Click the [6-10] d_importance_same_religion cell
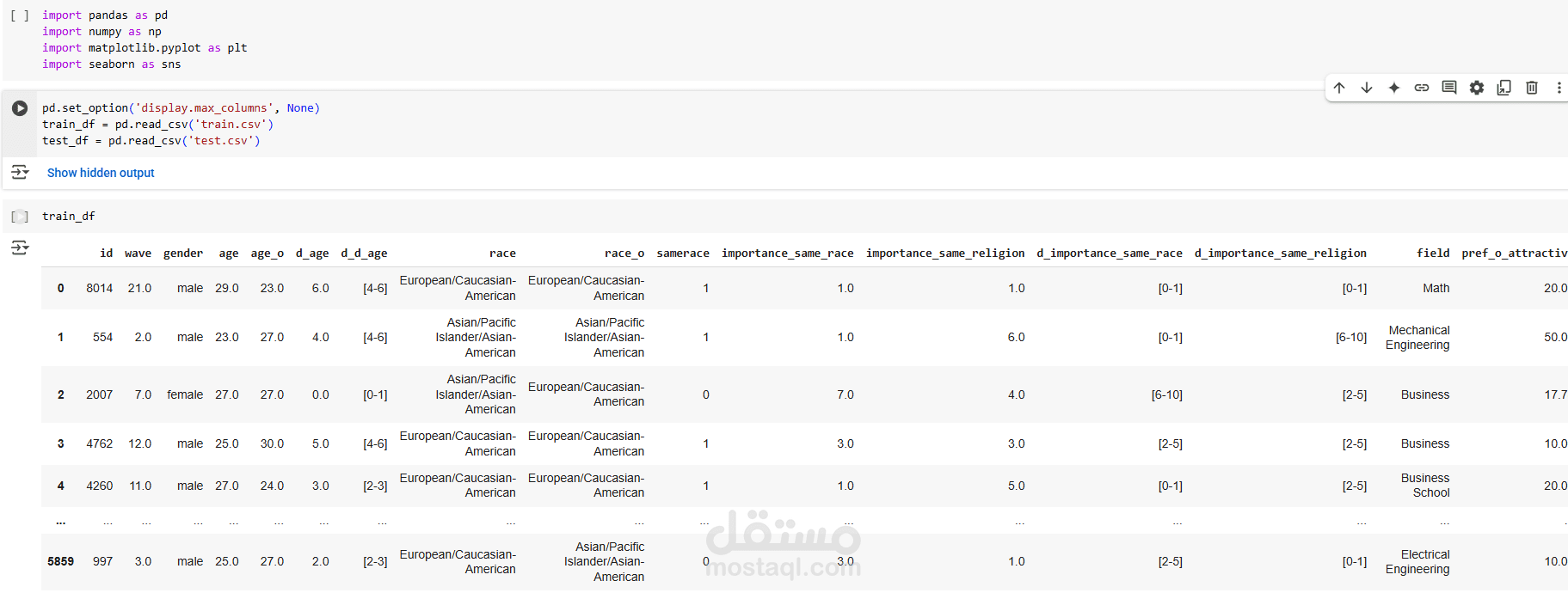Screen dimensions: 1568x593 click(x=1351, y=337)
